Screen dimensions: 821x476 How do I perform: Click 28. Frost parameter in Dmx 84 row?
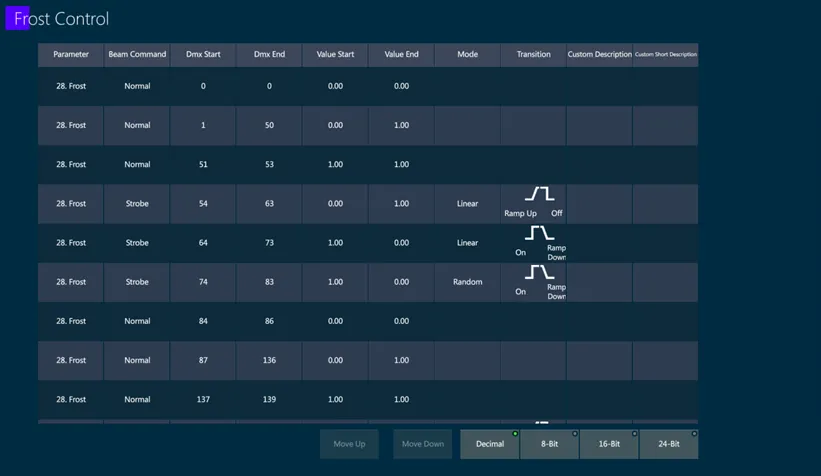click(x=71, y=321)
